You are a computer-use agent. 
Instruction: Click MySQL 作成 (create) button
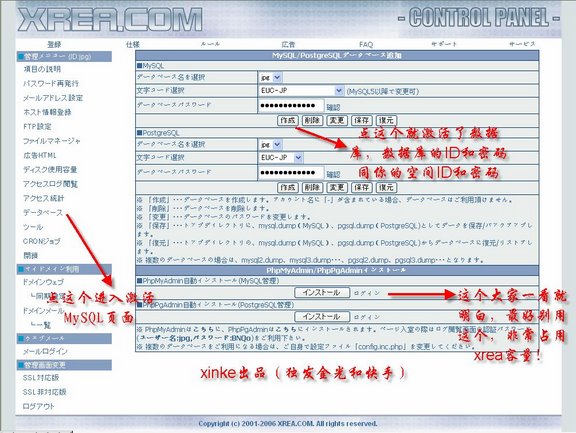pyautogui.click(x=288, y=120)
